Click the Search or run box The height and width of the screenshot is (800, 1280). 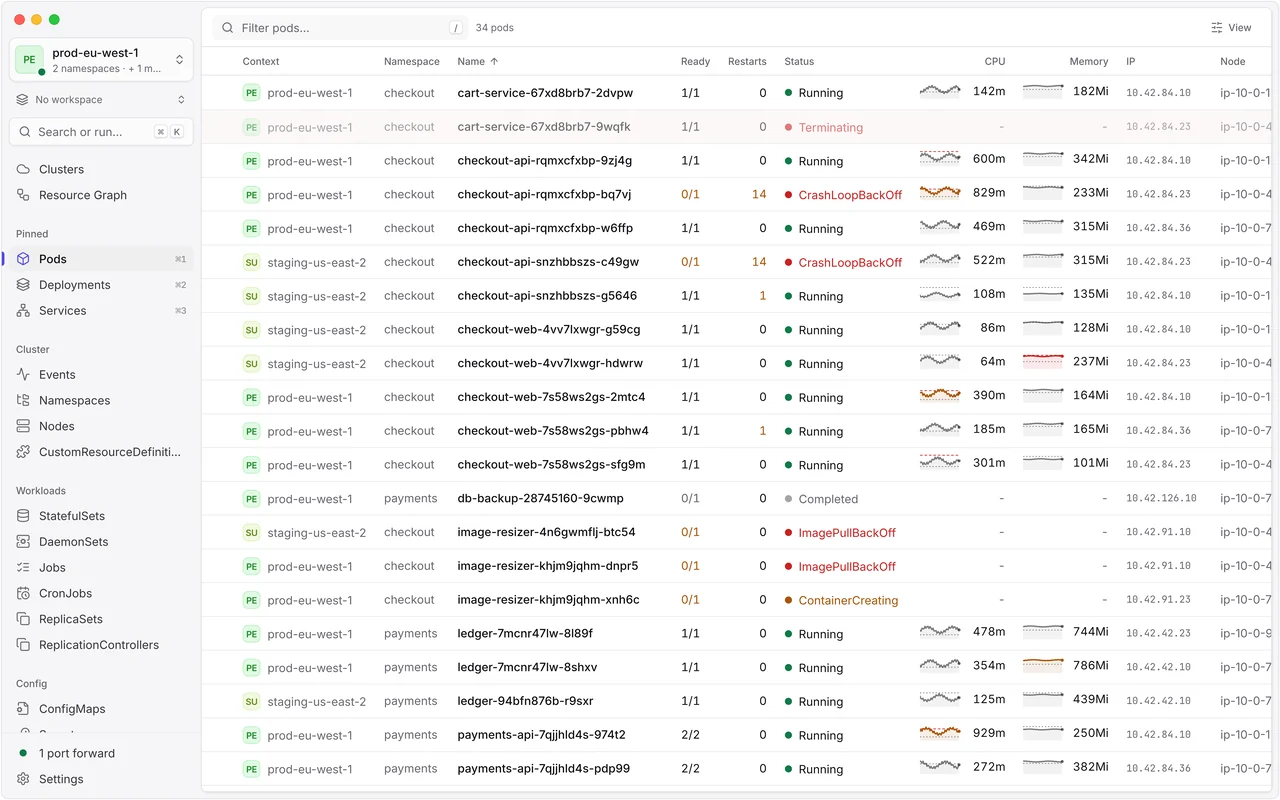point(101,131)
